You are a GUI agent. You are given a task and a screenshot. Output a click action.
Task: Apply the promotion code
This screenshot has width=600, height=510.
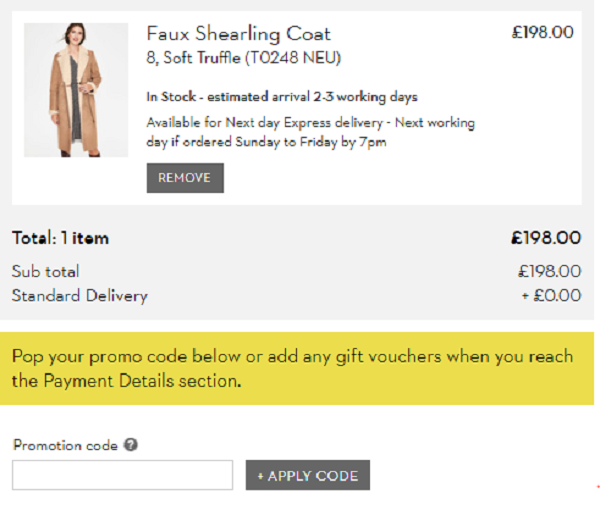(x=308, y=475)
